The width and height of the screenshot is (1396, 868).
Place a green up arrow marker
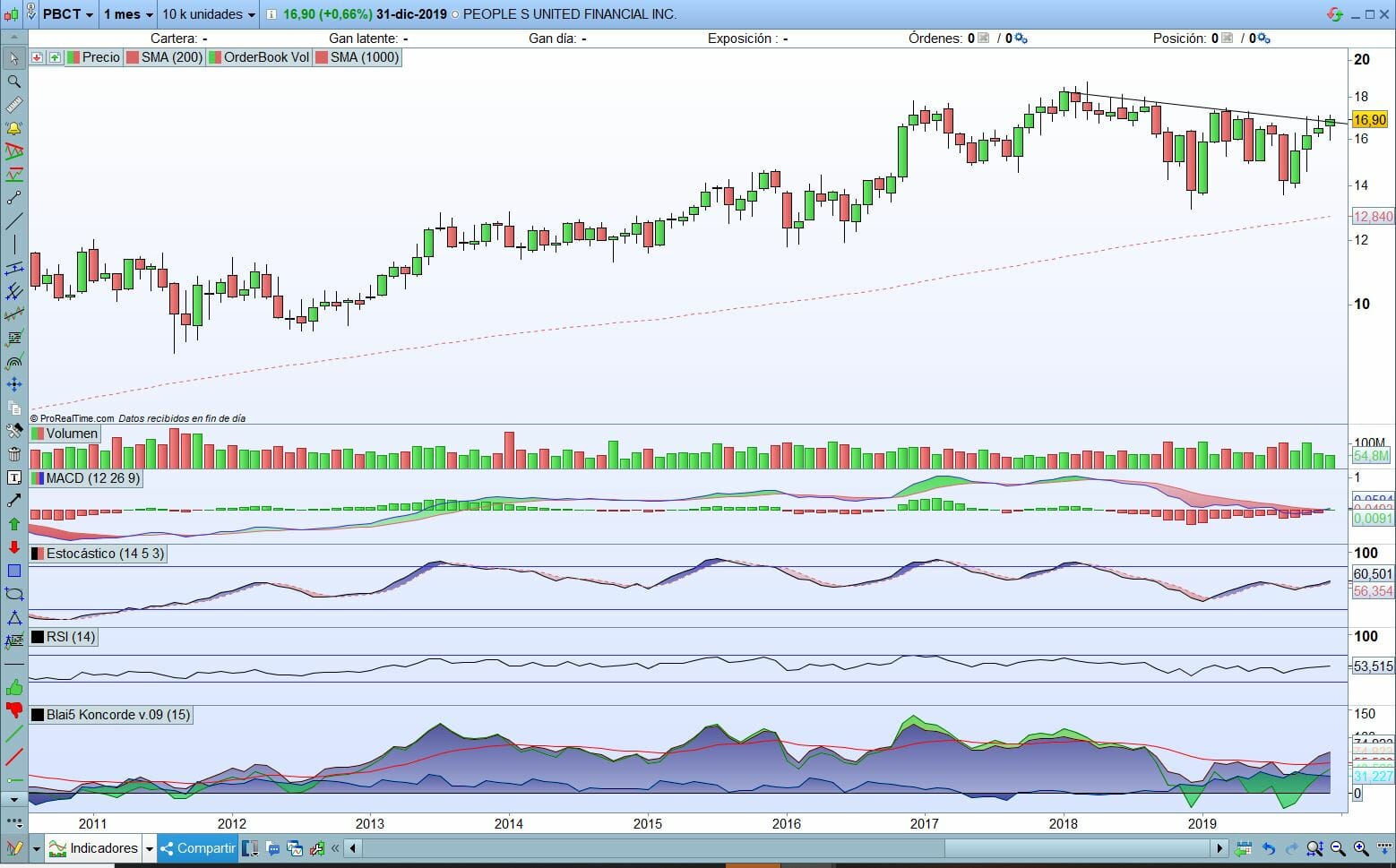coord(13,524)
